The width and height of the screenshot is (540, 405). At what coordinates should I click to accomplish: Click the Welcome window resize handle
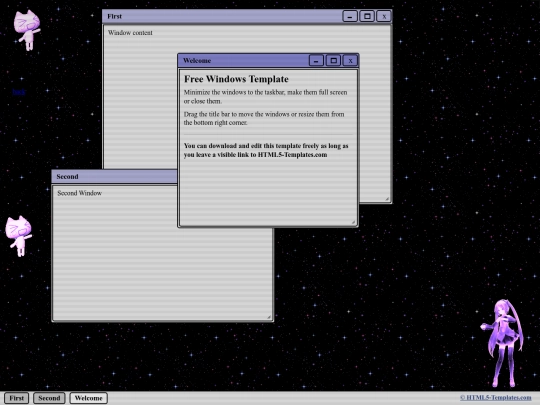353,222
